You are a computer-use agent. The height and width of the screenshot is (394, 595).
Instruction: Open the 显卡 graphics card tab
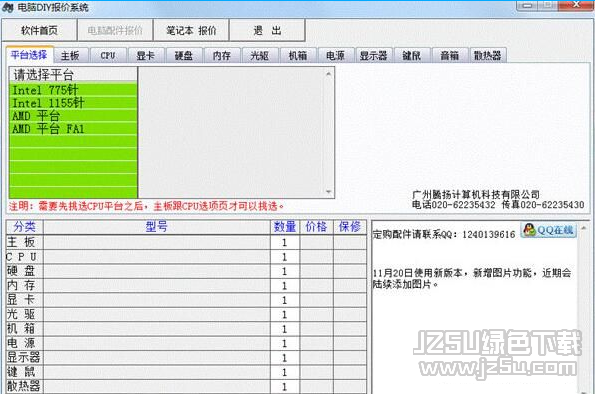(146, 55)
